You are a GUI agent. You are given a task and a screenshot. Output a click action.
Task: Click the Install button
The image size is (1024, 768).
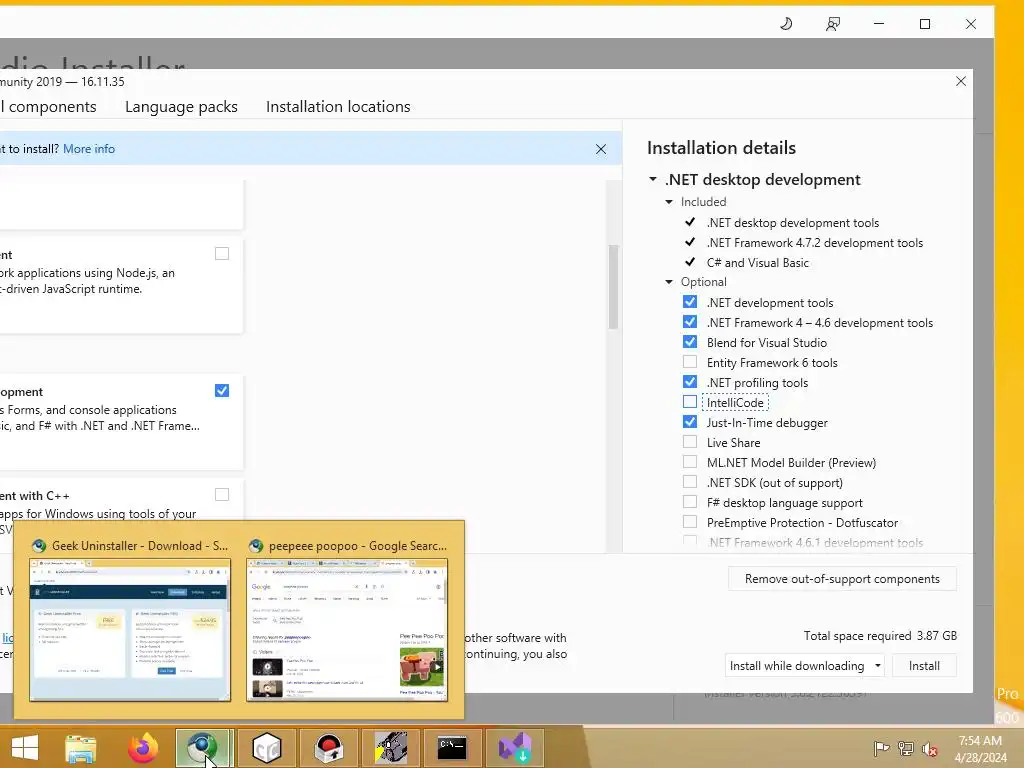tap(924, 665)
